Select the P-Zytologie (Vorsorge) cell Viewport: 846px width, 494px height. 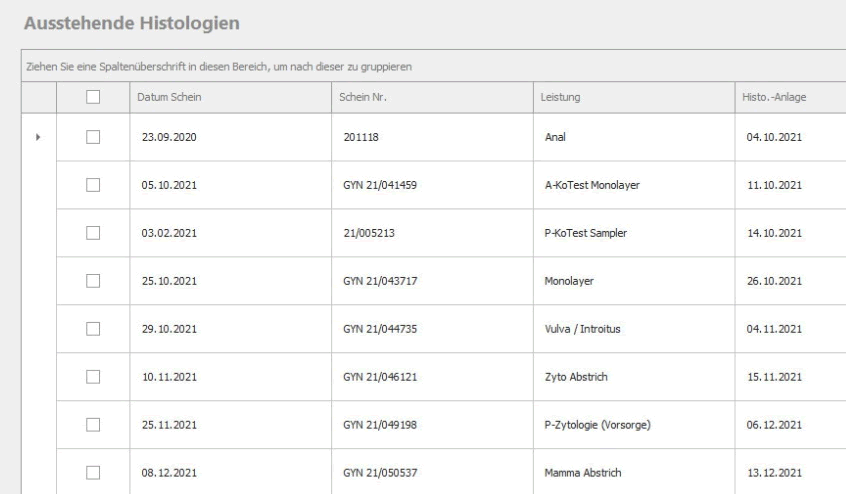592,425
